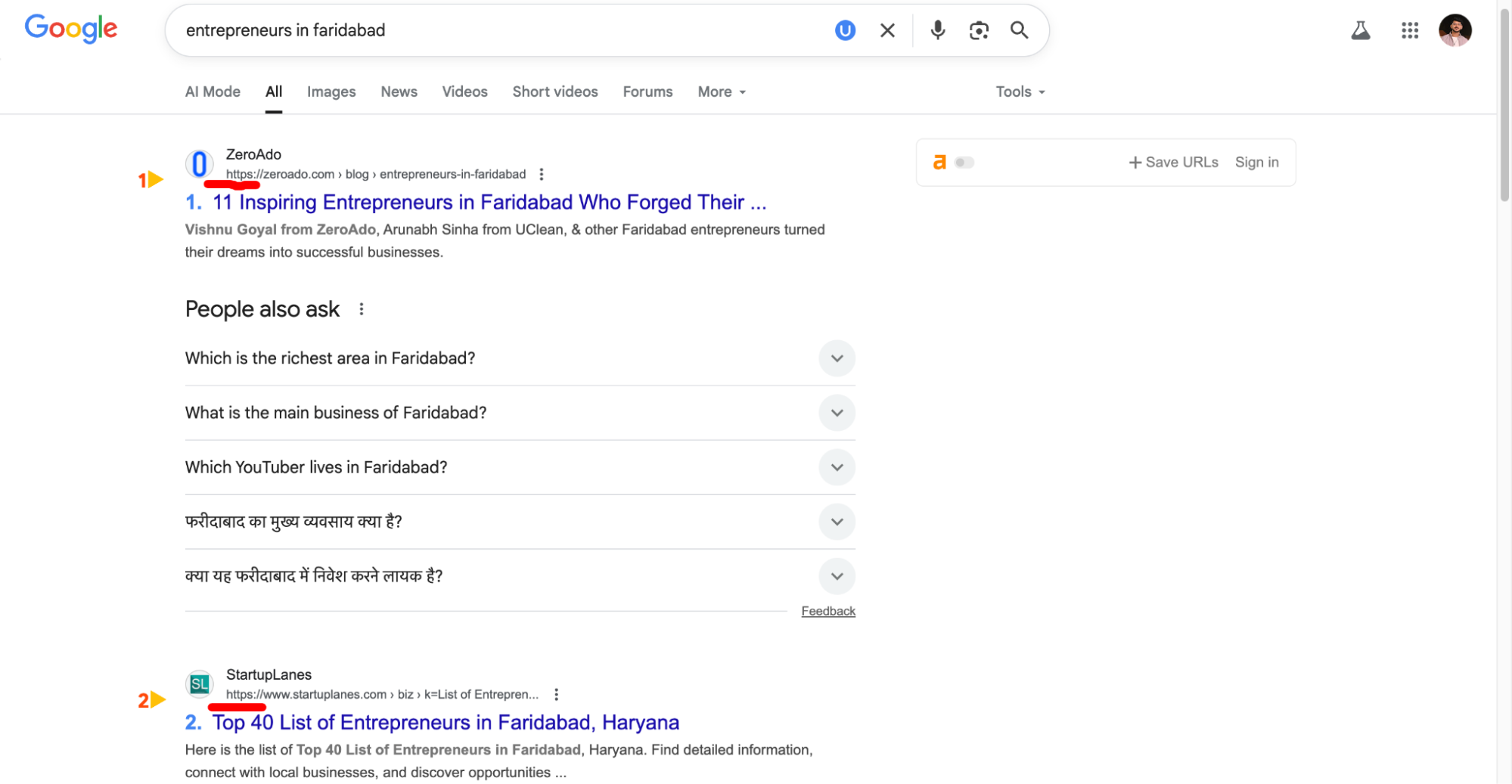Screen dimensions: 1512x784
Task: Open search by image camera icon
Action: pos(979,30)
